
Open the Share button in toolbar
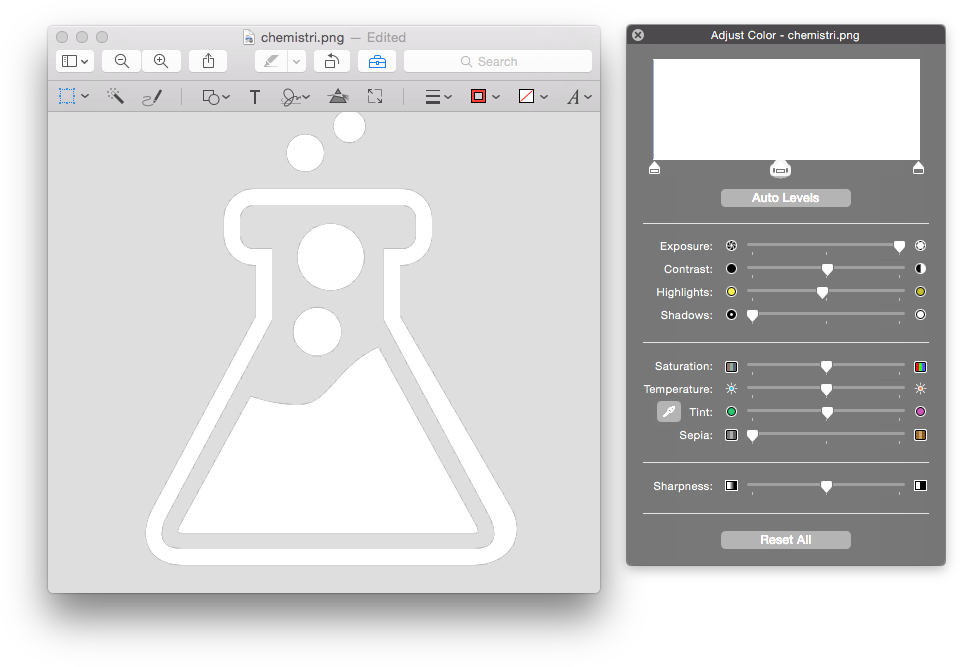tap(208, 61)
